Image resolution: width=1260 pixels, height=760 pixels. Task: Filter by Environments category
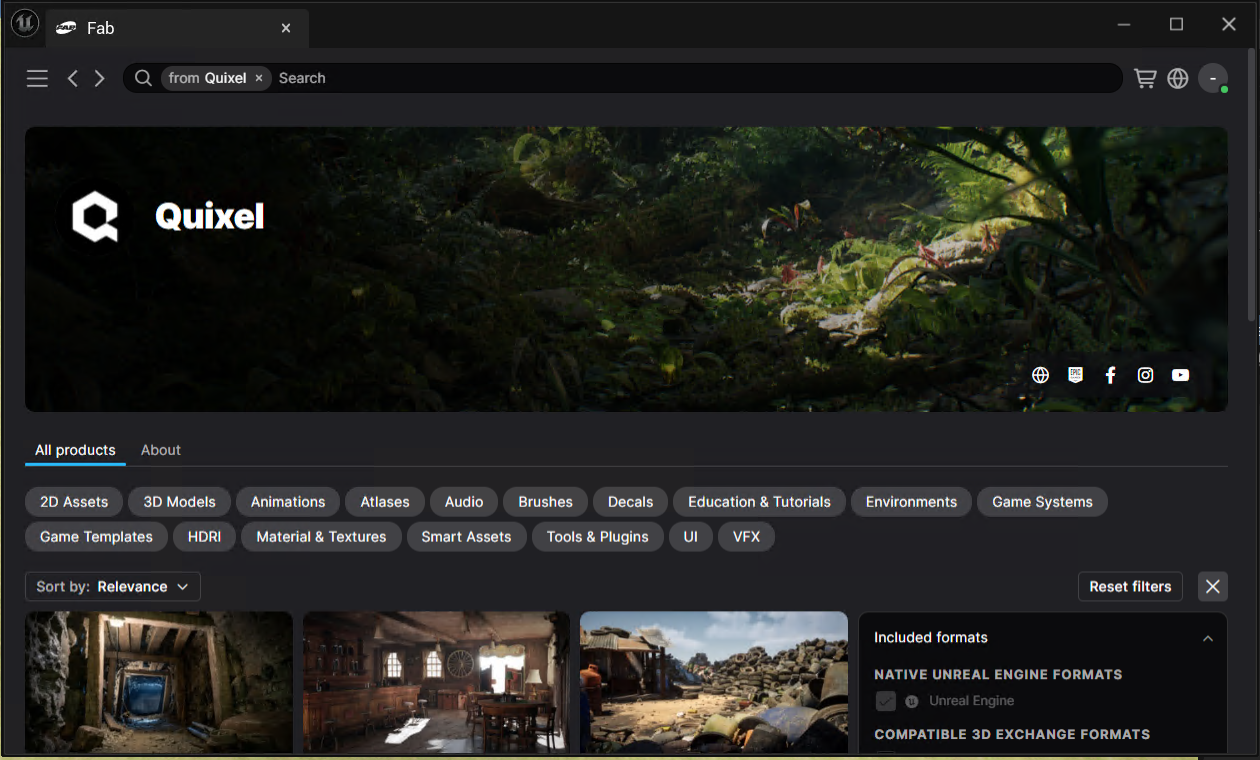tap(911, 502)
